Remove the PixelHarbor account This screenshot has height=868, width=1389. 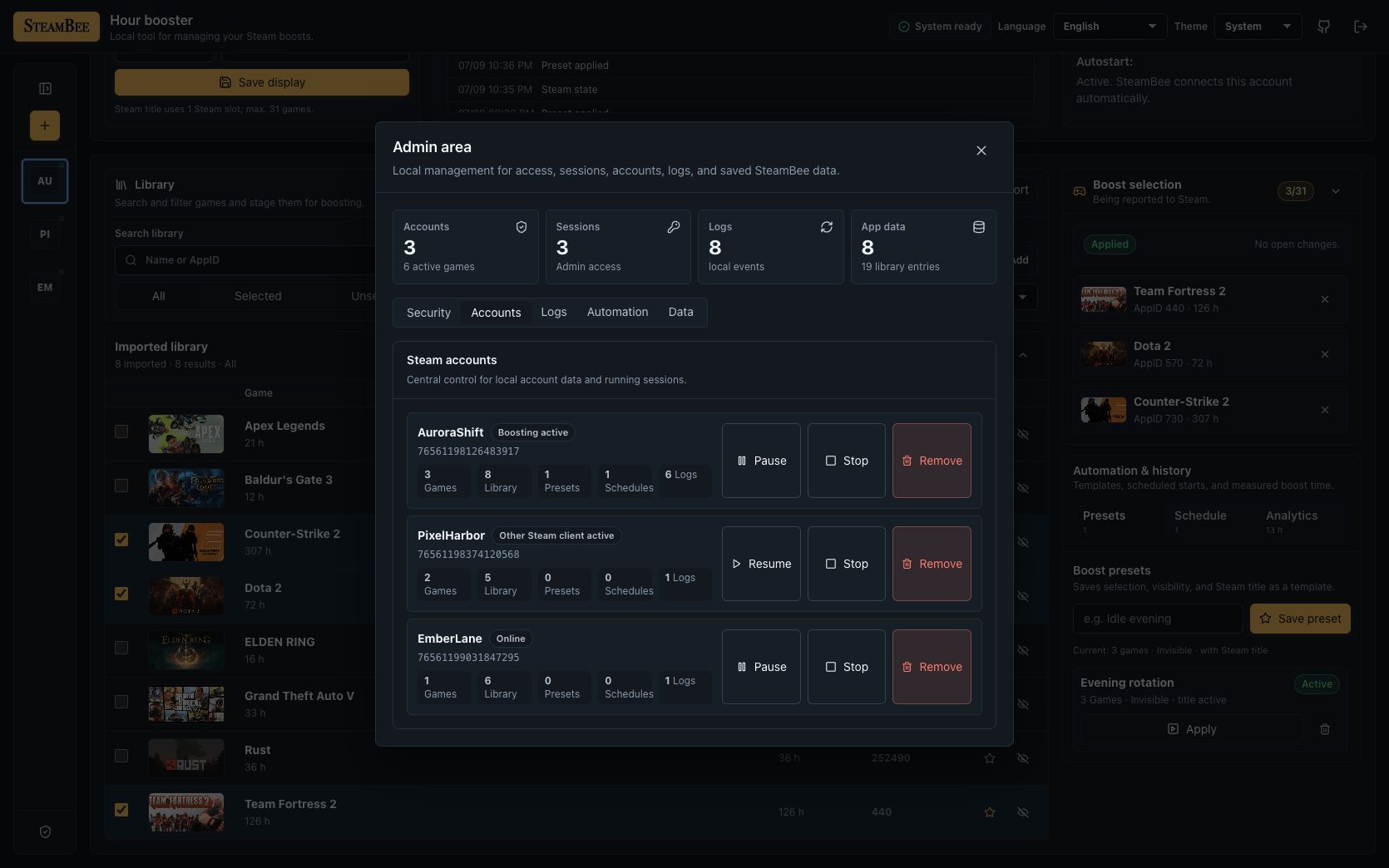(932, 564)
